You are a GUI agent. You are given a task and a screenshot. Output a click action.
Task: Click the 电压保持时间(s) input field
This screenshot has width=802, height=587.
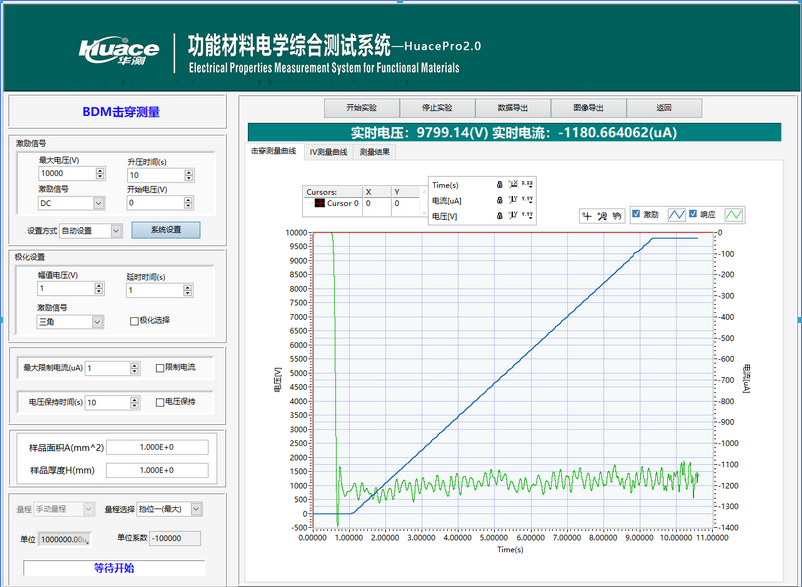107,403
